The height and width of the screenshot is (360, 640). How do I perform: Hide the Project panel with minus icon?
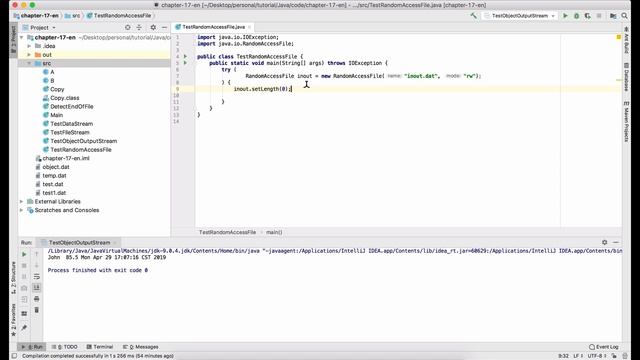point(164,27)
